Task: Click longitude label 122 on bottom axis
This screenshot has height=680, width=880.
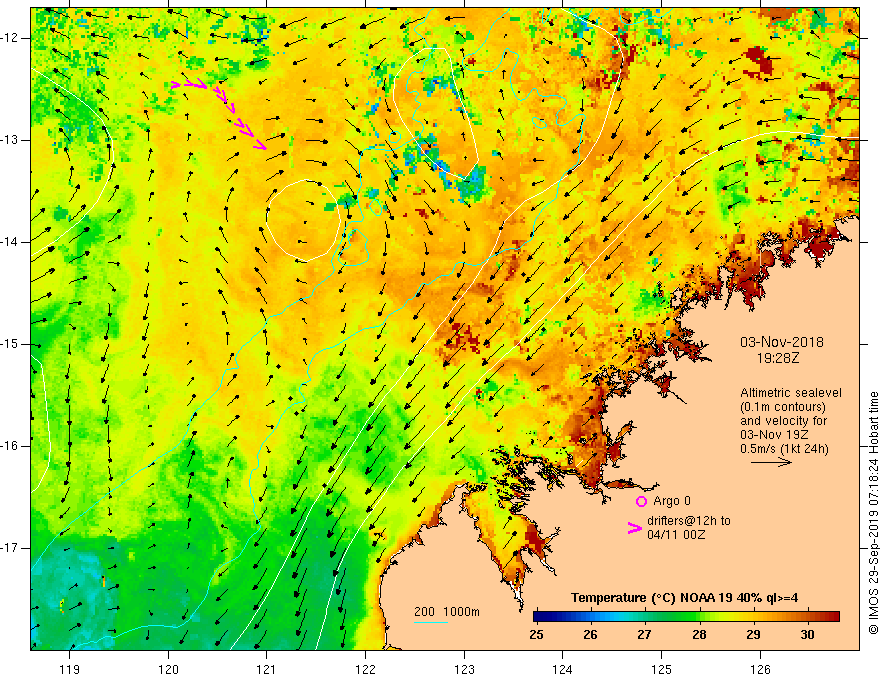Action: [365, 669]
